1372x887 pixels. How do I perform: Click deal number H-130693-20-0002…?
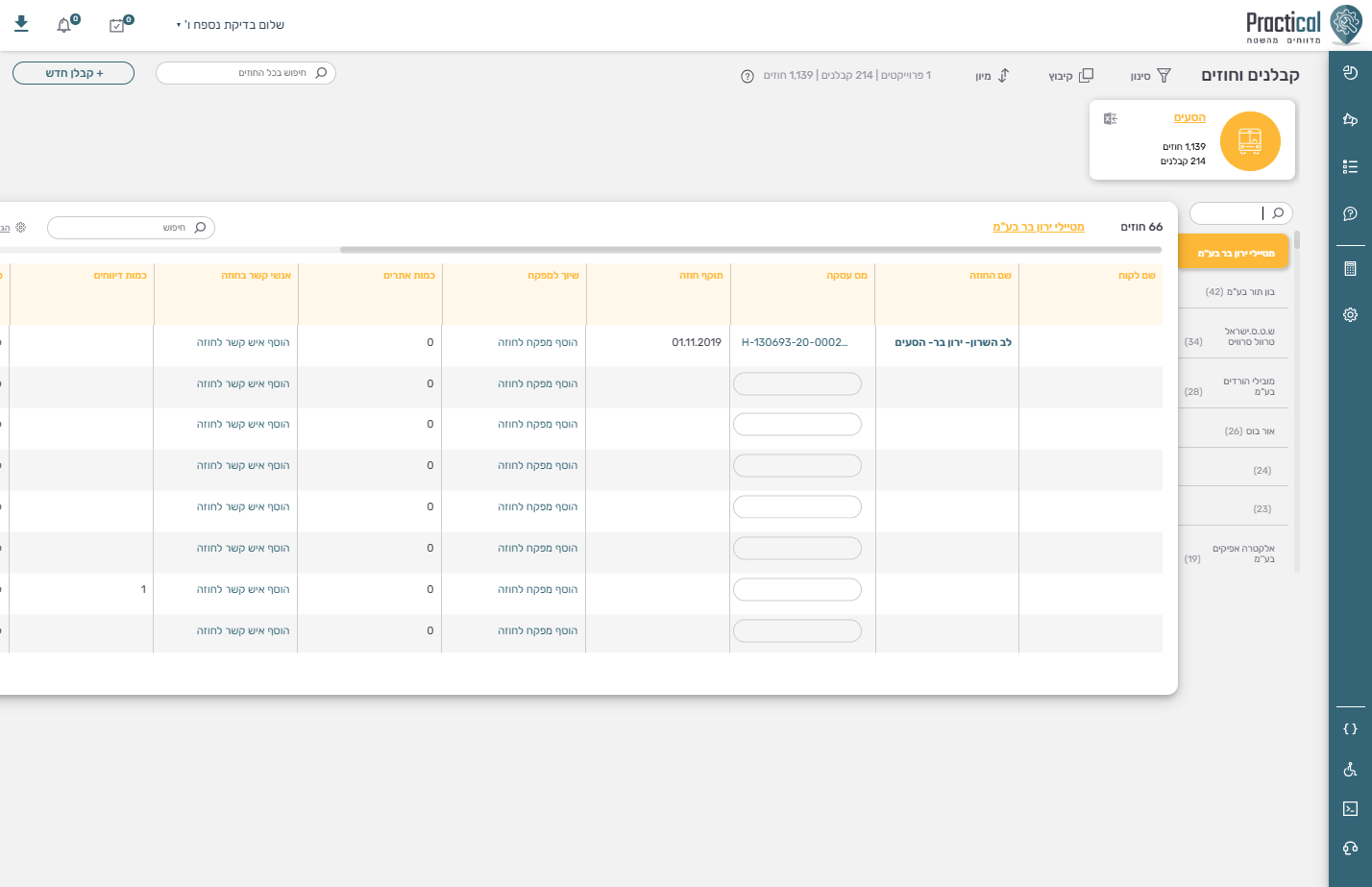coord(795,342)
